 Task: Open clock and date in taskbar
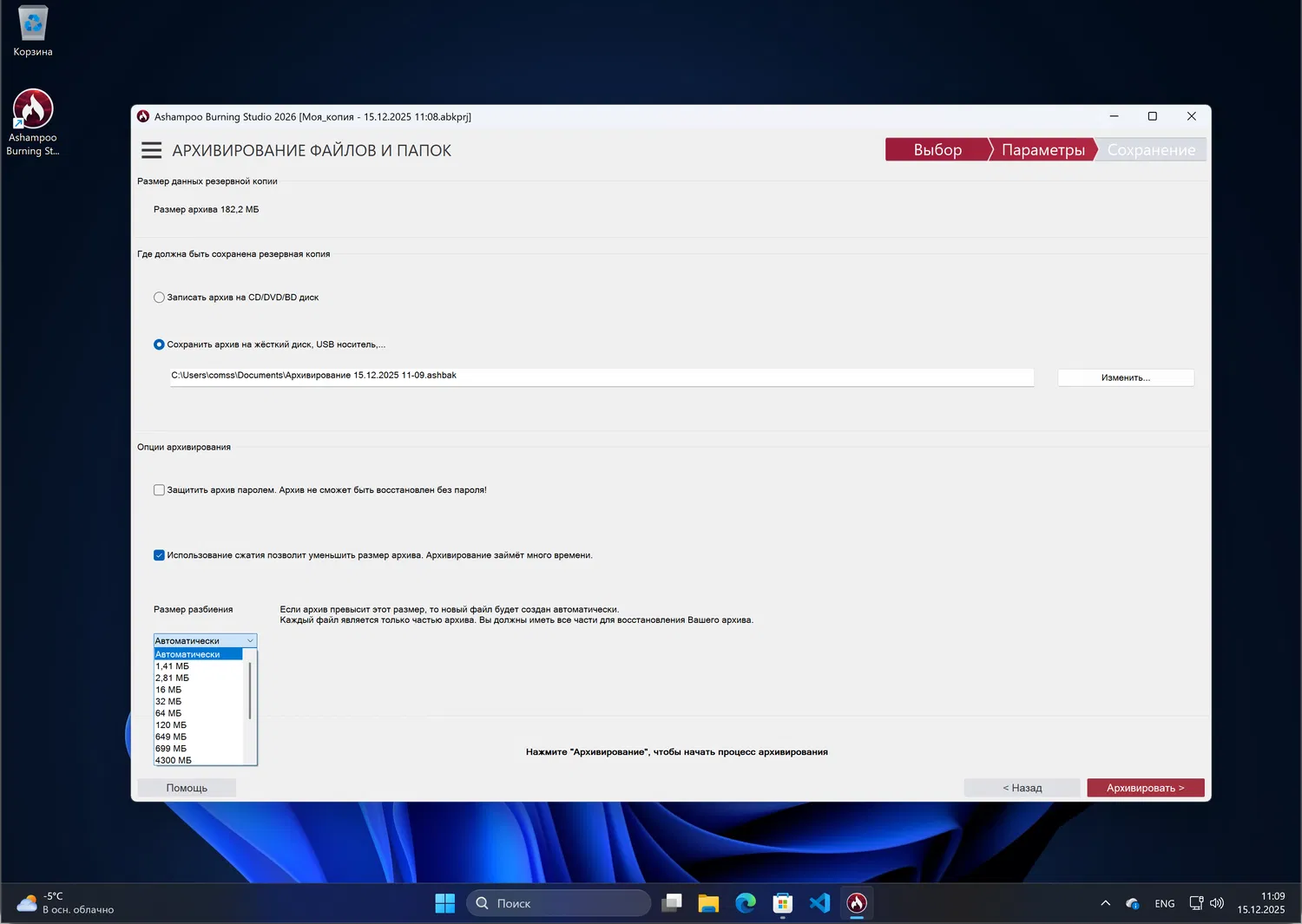[x=1261, y=903]
